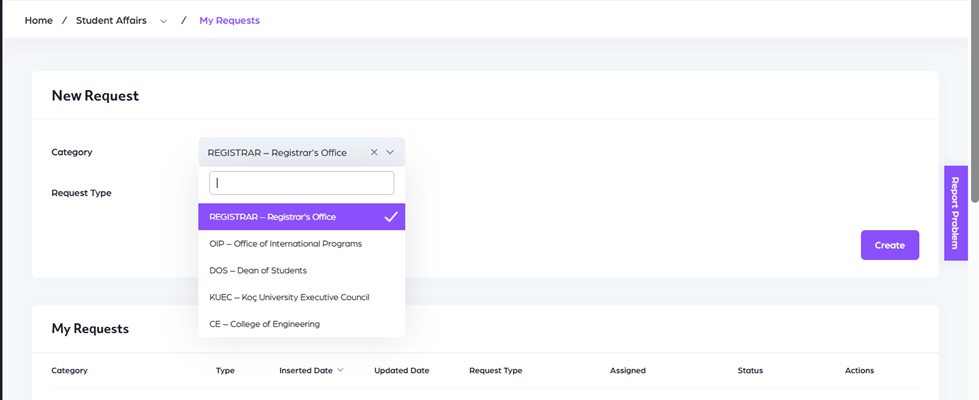Select OIP – Office of International Programs
The image size is (979, 400).
286,243
